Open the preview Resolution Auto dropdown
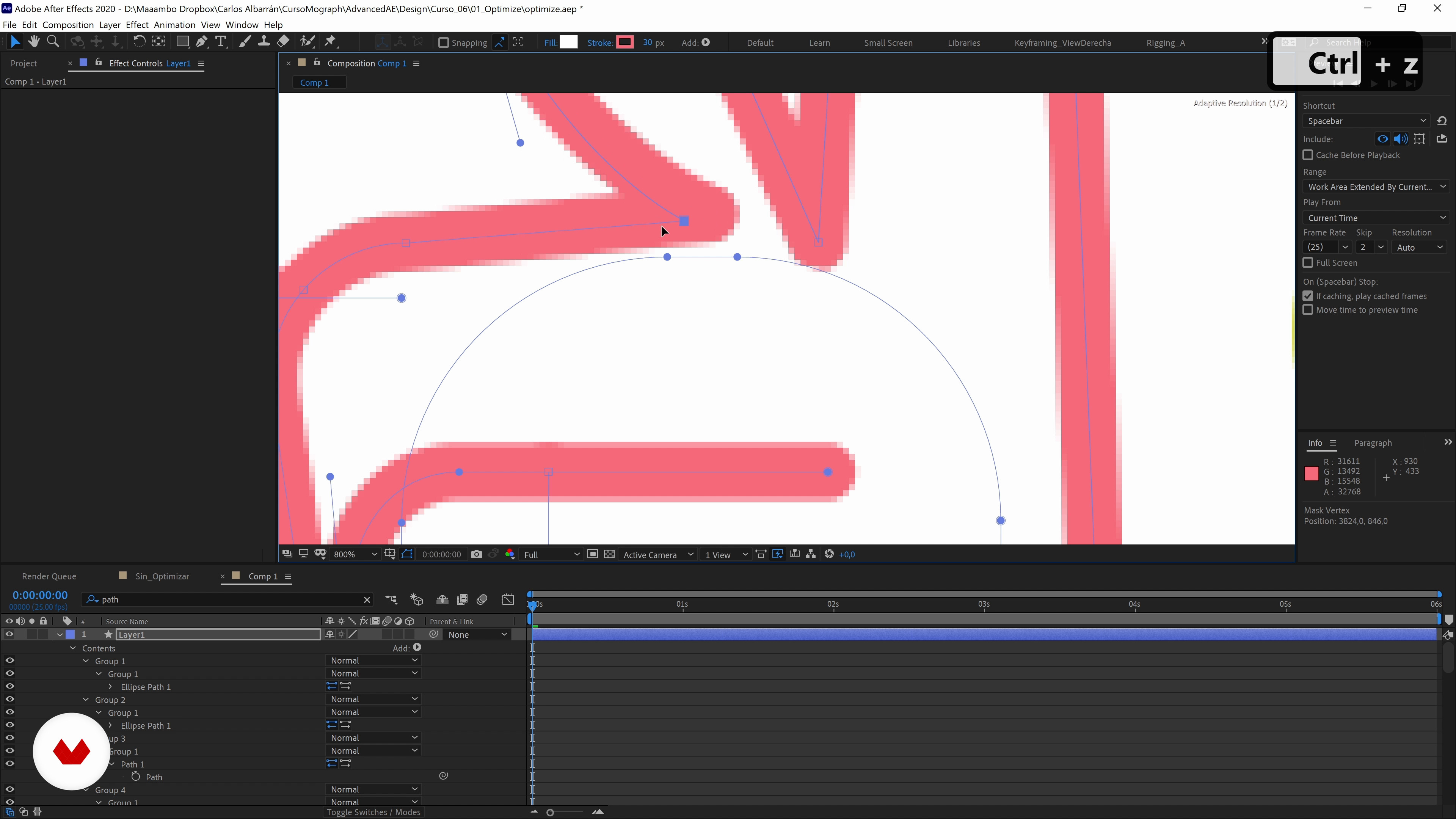 click(1419, 248)
